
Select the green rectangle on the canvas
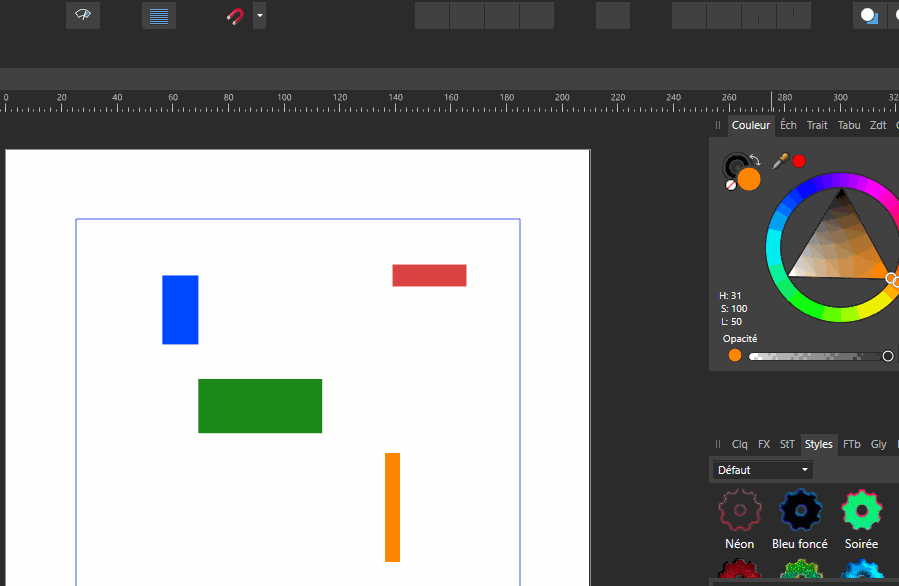(260, 406)
